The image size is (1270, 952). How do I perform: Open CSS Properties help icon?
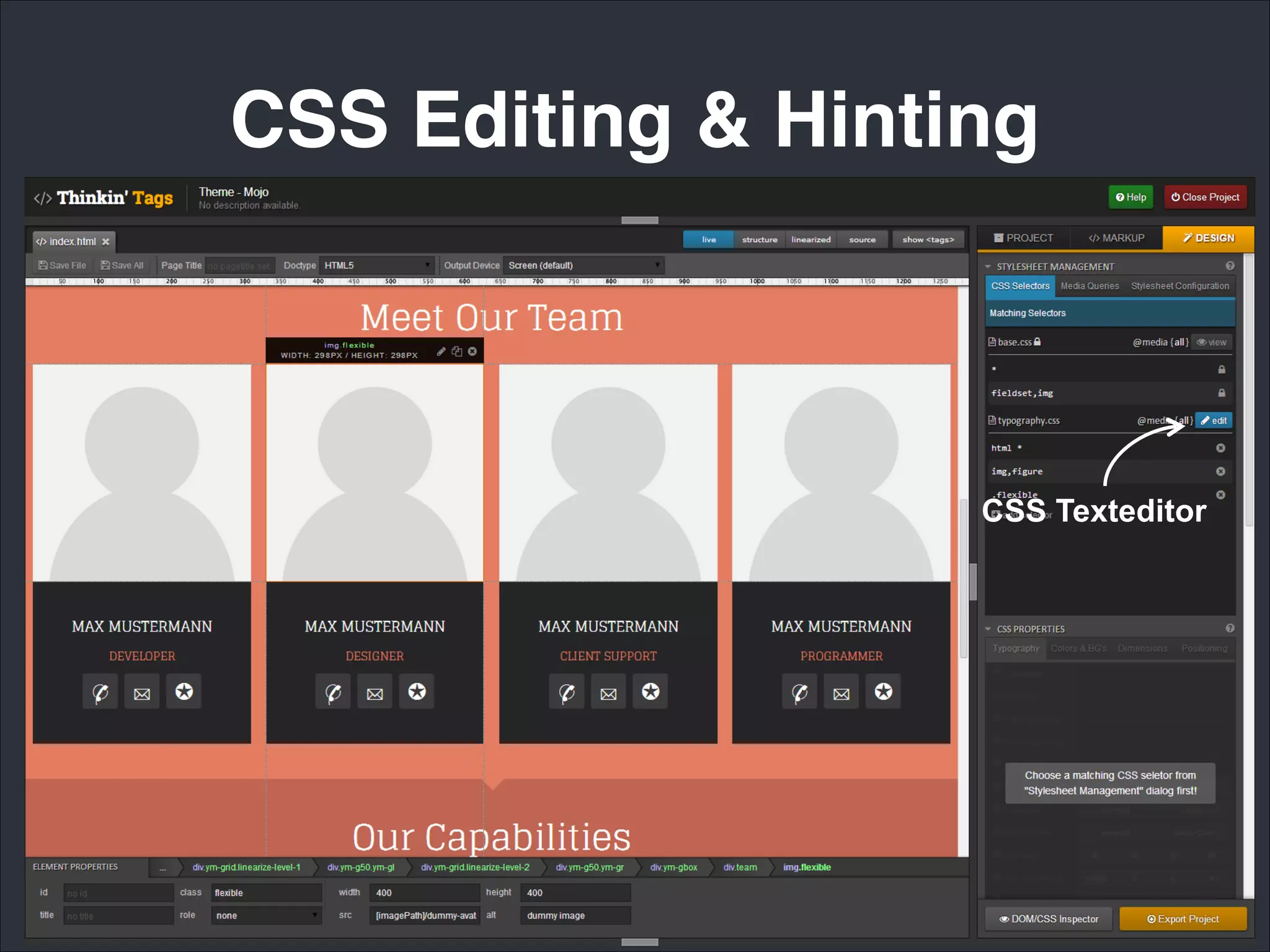point(1230,628)
